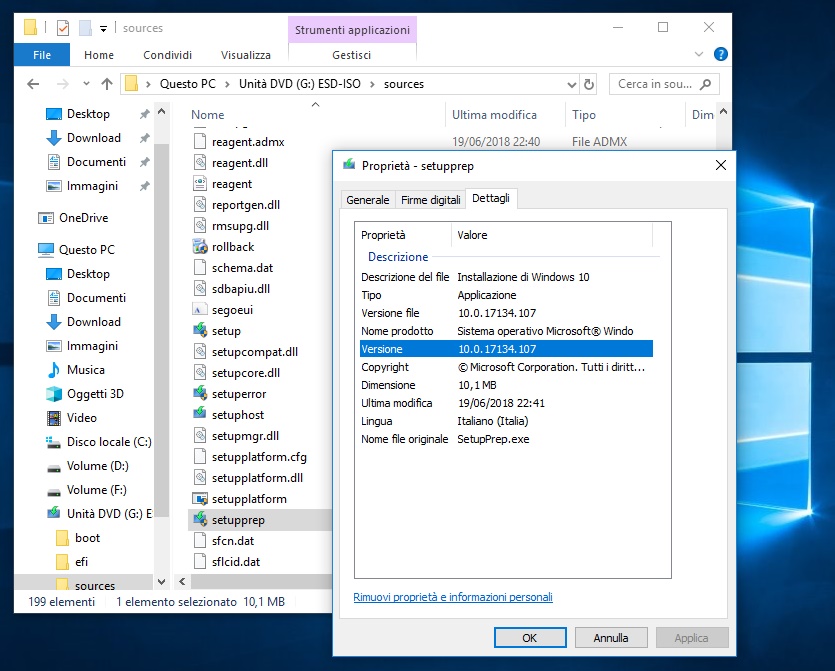This screenshot has width=835, height=671.
Task: Click the Annulla button
Action: [x=611, y=638]
